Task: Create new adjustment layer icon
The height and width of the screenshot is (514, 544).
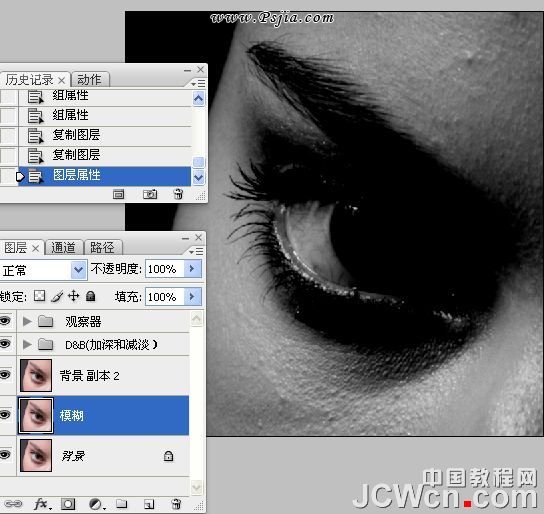Action: pos(96,504)
